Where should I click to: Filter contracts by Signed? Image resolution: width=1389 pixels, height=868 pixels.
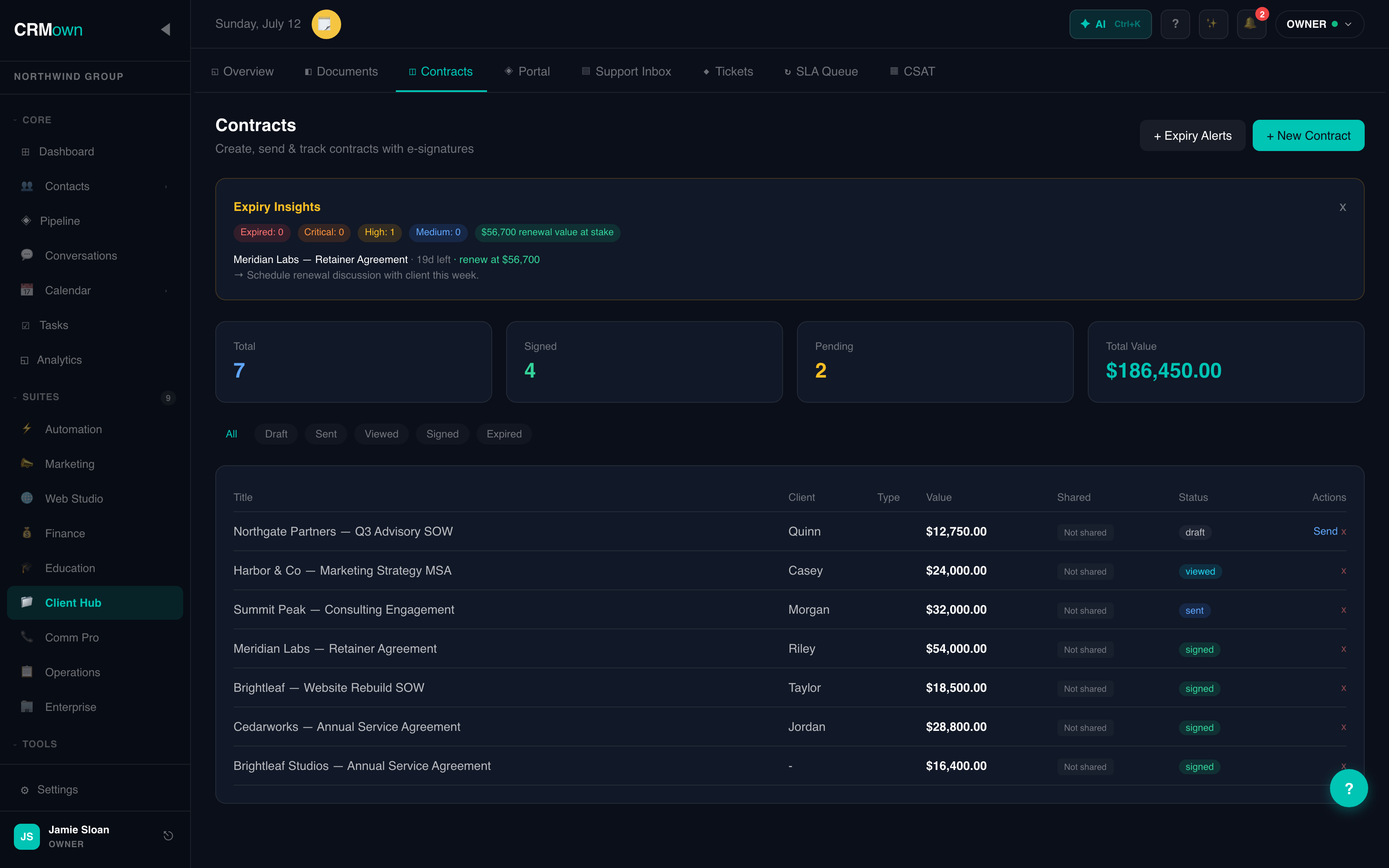click(x=443, y=434)
